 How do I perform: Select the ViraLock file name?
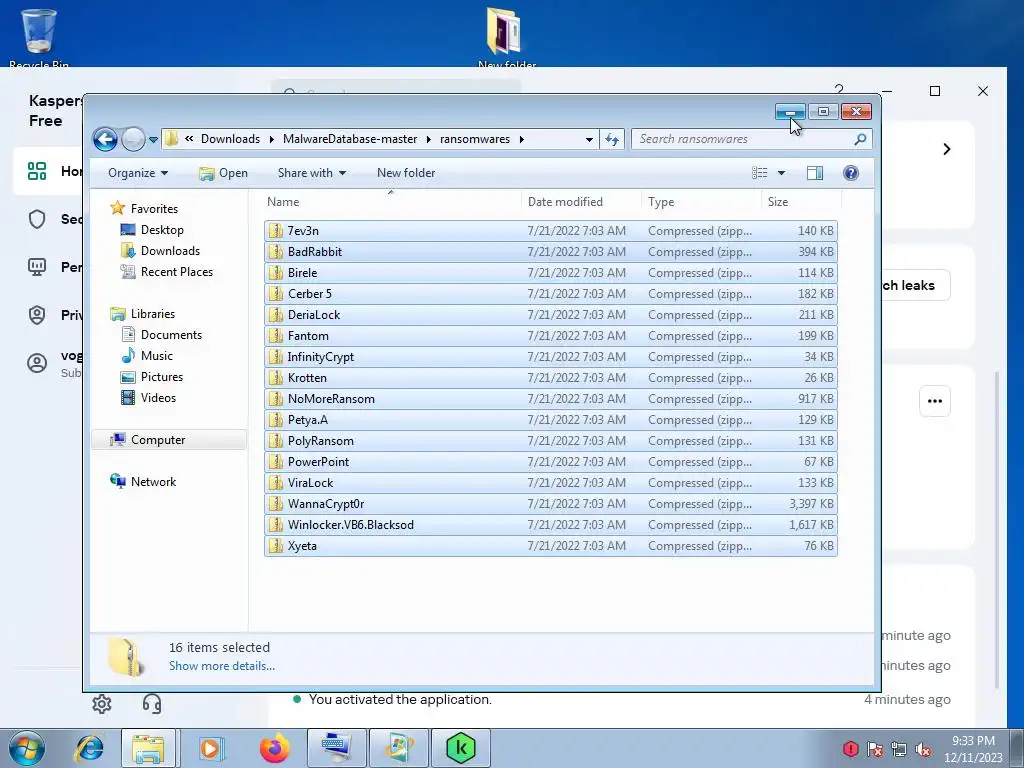coord(310,483)
